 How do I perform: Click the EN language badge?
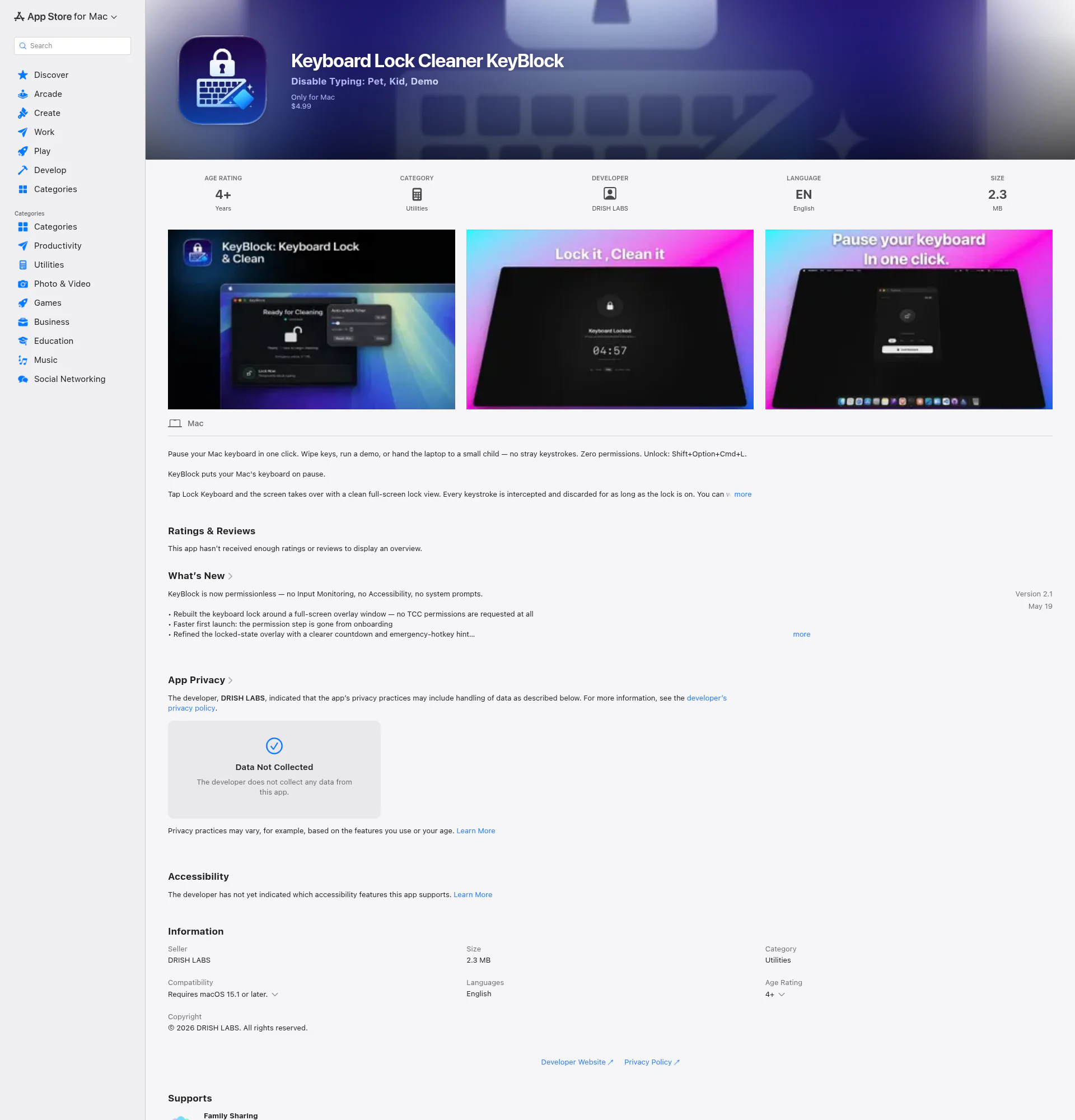pyautogui.click(x=803, y=194)
